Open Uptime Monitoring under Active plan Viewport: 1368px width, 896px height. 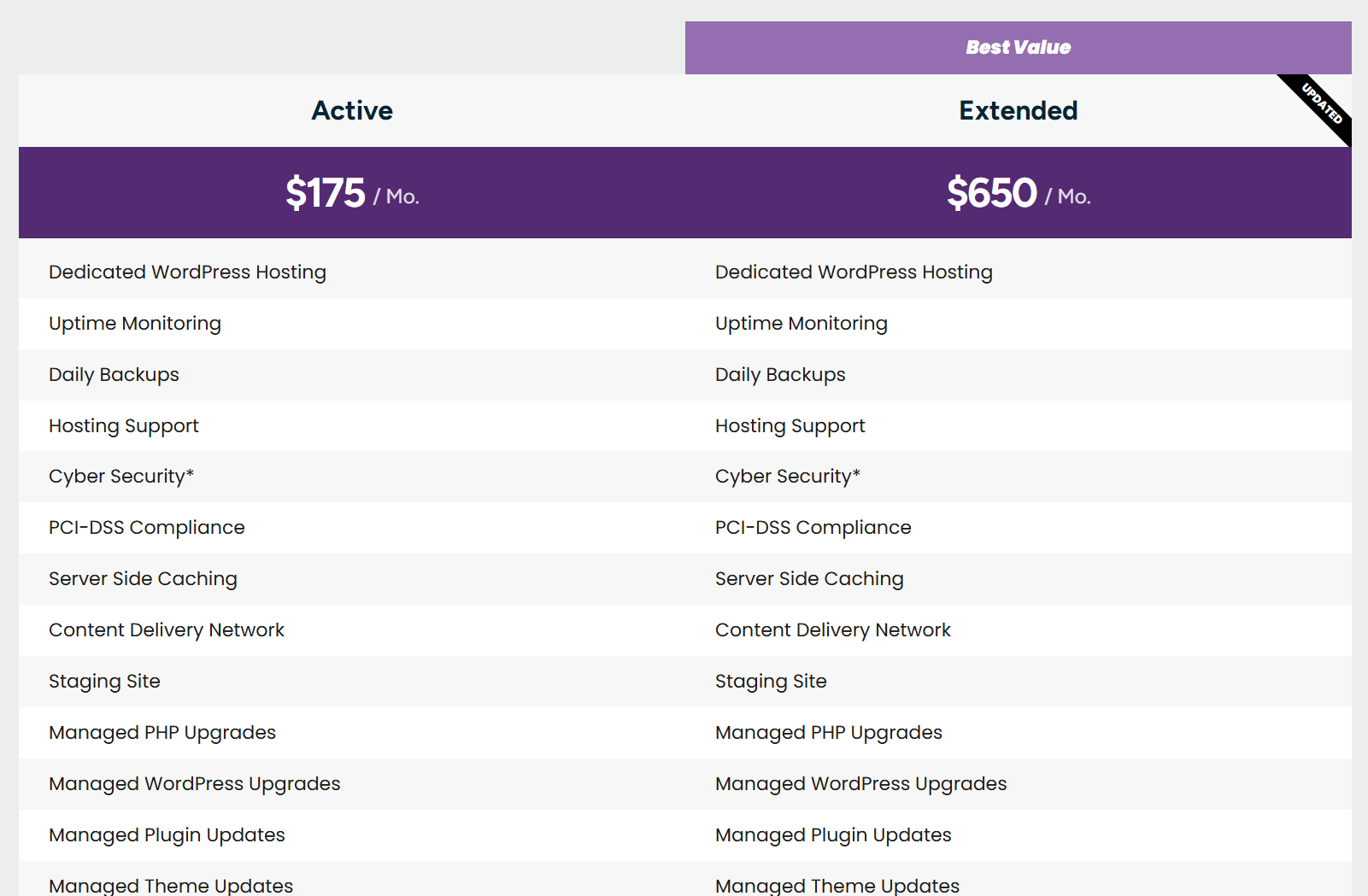[134, 323]
